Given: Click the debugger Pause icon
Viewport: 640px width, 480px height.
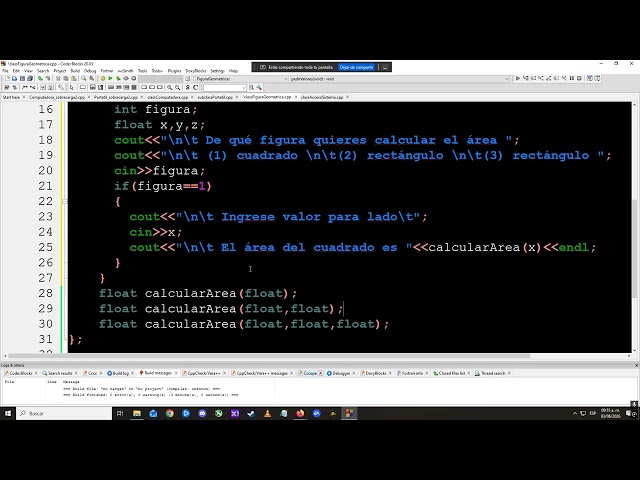Looking at the screenshot, I should coord(571,78).
